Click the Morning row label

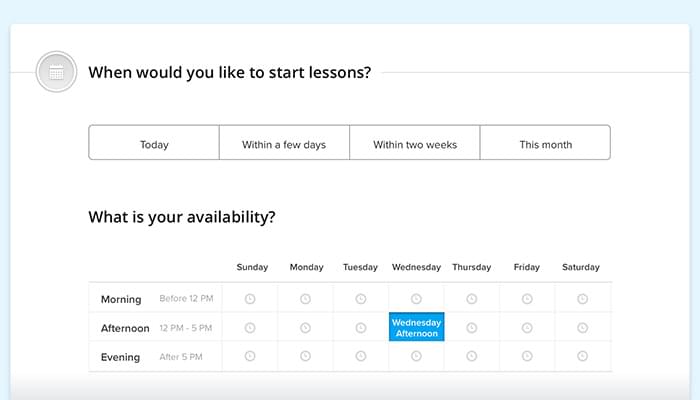[x=121, y=299]
